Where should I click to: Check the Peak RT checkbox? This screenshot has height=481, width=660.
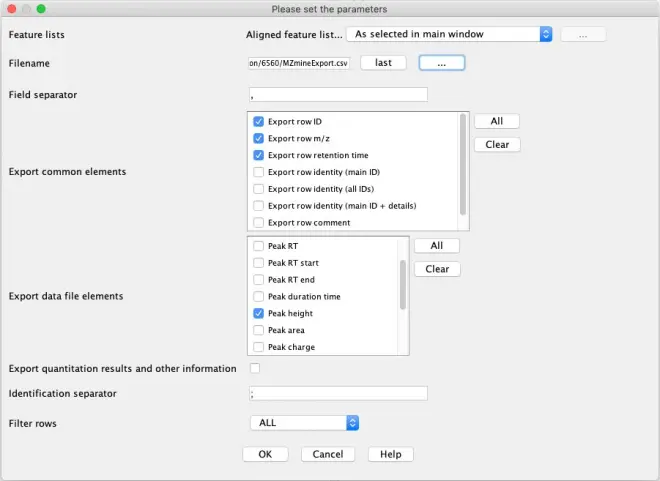pos(258,246)
